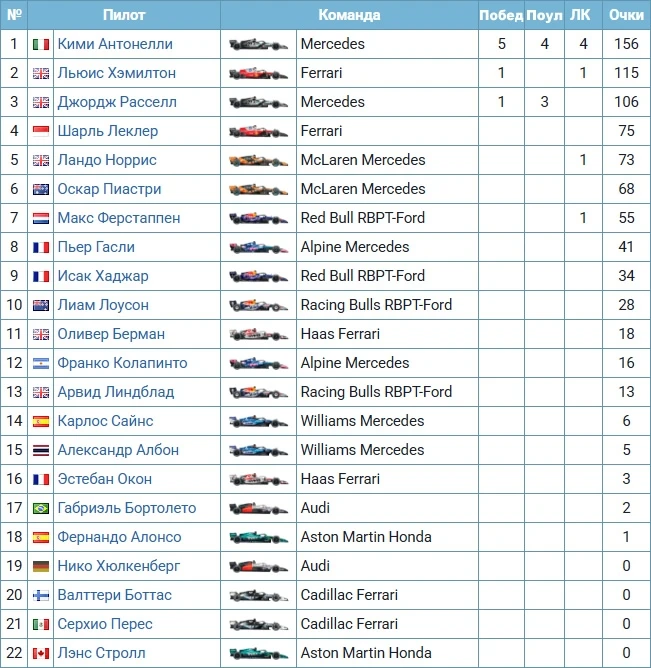Click the German flag next to Нико Хюлкенберг
The image size is (651, 668).
(41, 566)
